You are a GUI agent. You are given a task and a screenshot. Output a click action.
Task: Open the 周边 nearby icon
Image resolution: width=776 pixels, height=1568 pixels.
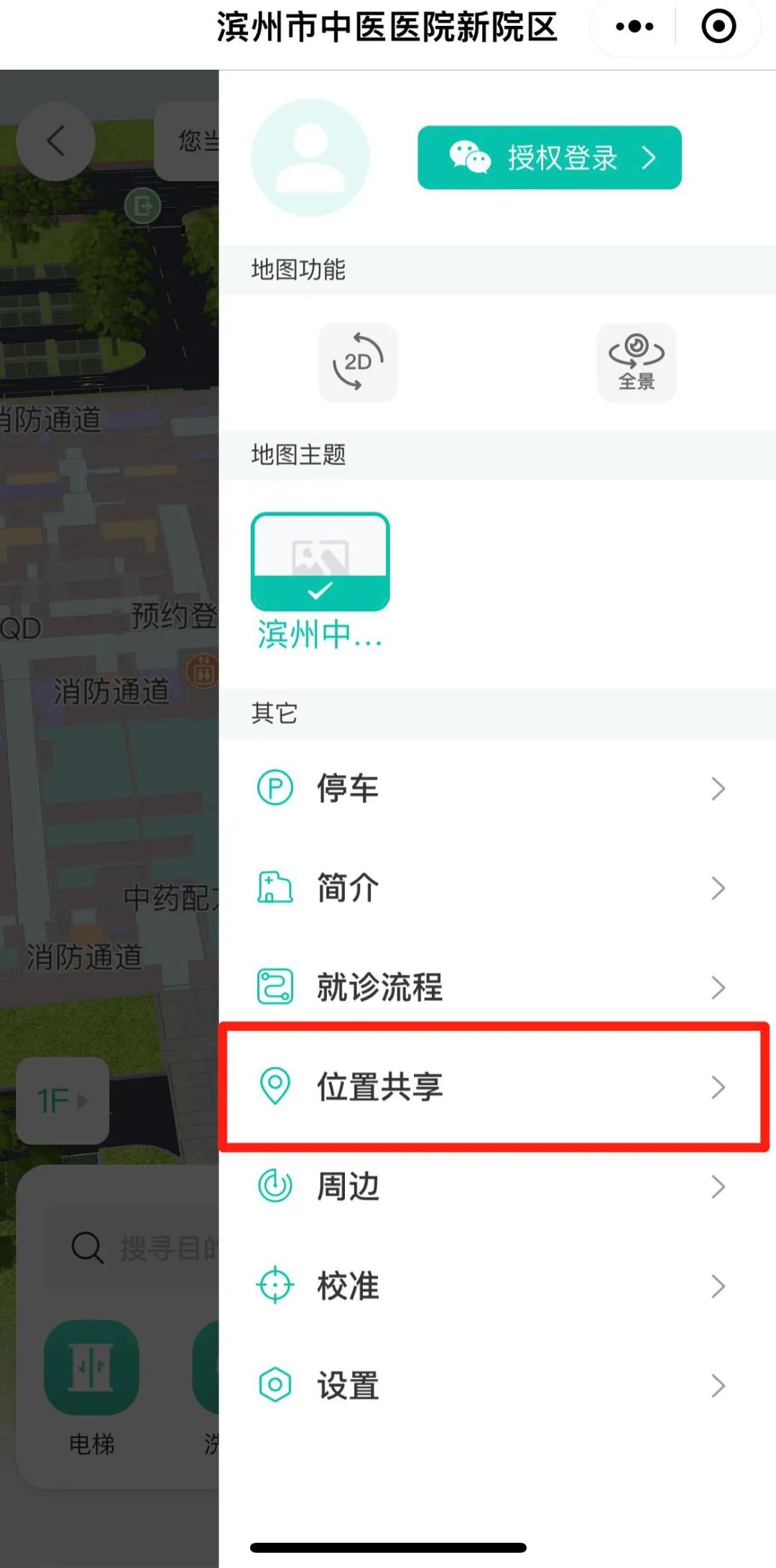pyautogui.click(x=275, y=1186)
